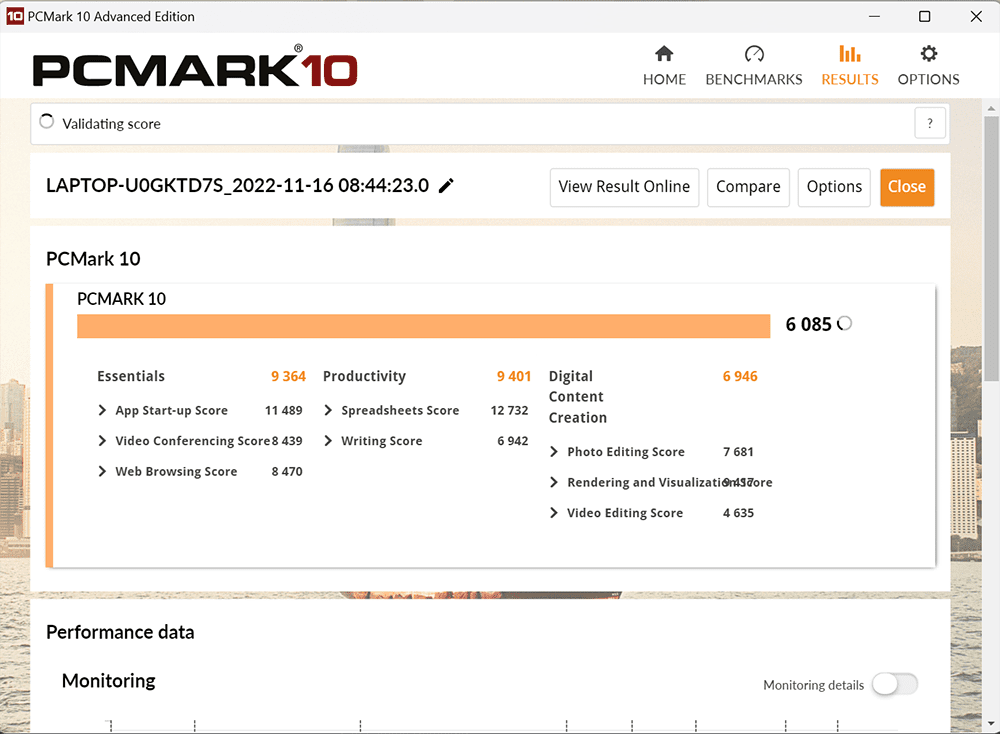Click the Monitoring details label
This screenshot has width=1000, height=734.
[x=814, y=685]
